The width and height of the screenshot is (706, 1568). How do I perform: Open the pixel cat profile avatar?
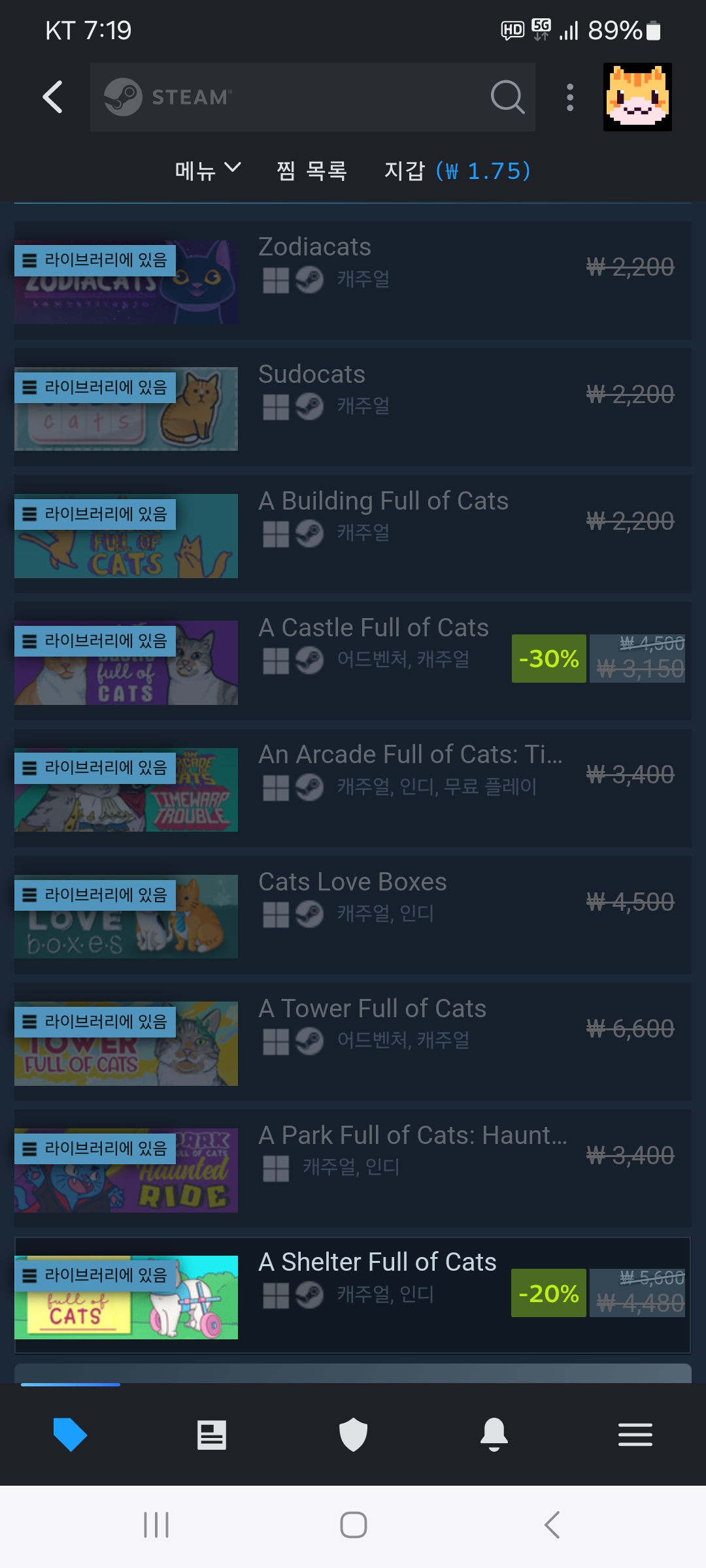point(637,97)
